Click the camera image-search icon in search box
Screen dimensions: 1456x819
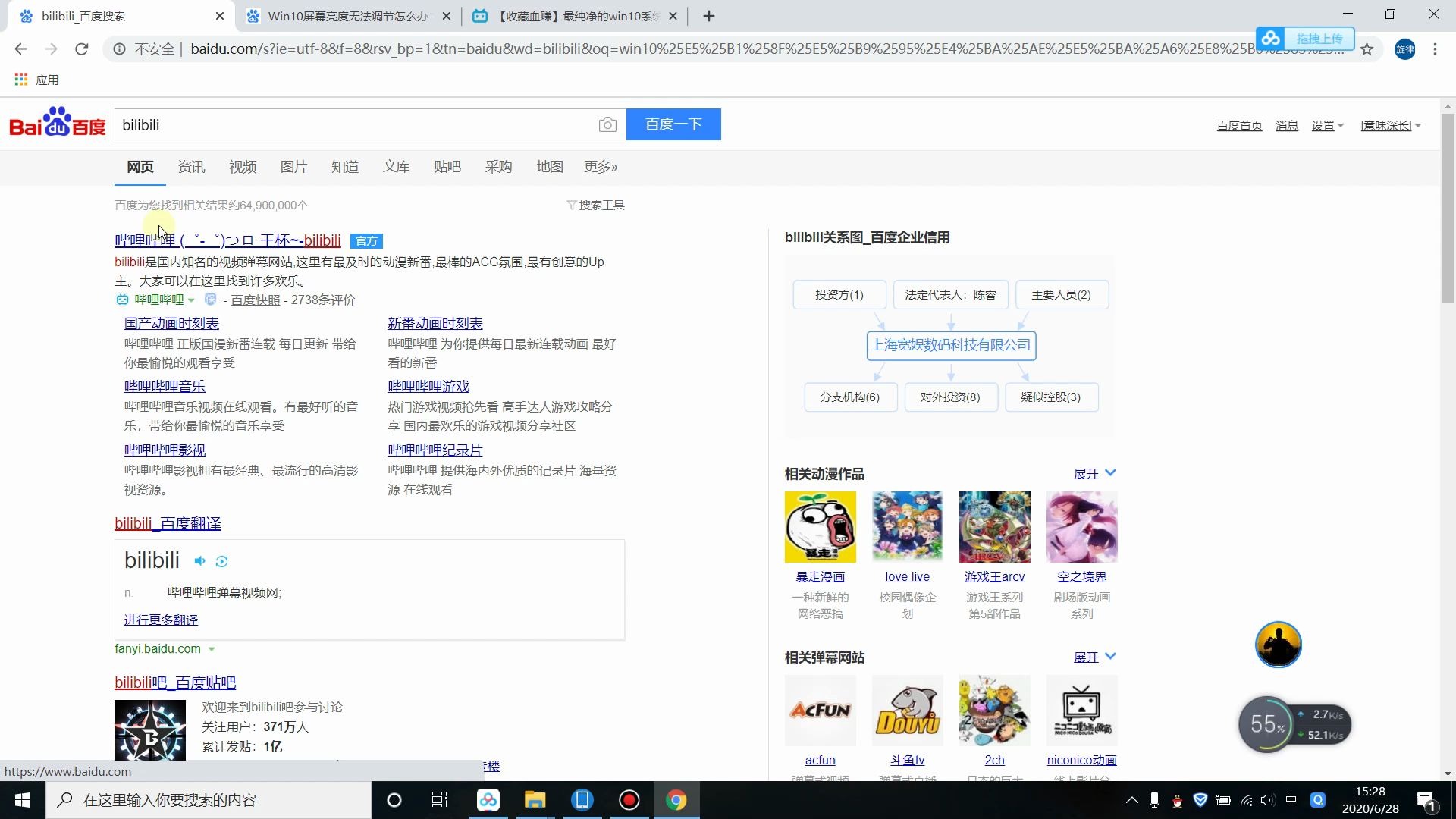(607, 124)
